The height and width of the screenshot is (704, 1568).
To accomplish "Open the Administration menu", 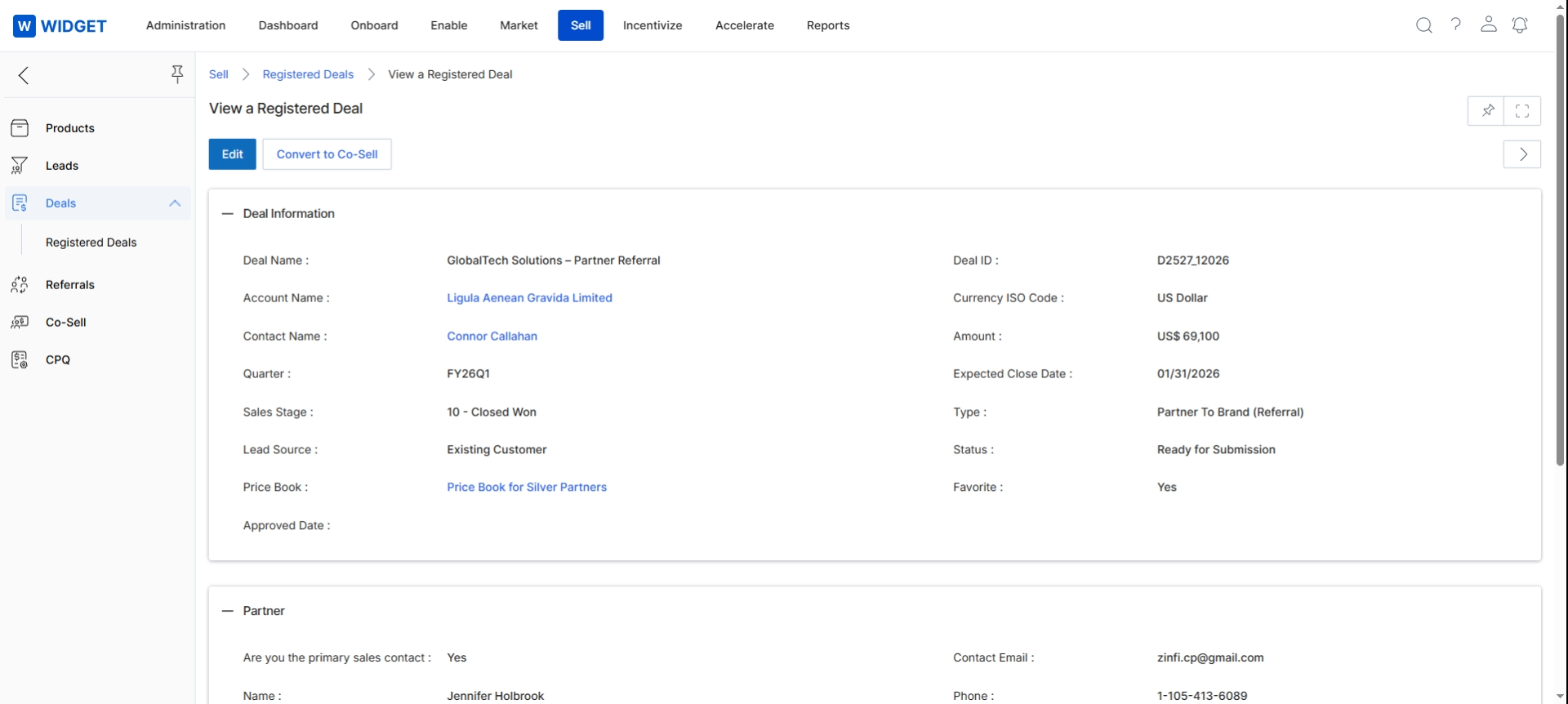I will (x=186, y=25).
